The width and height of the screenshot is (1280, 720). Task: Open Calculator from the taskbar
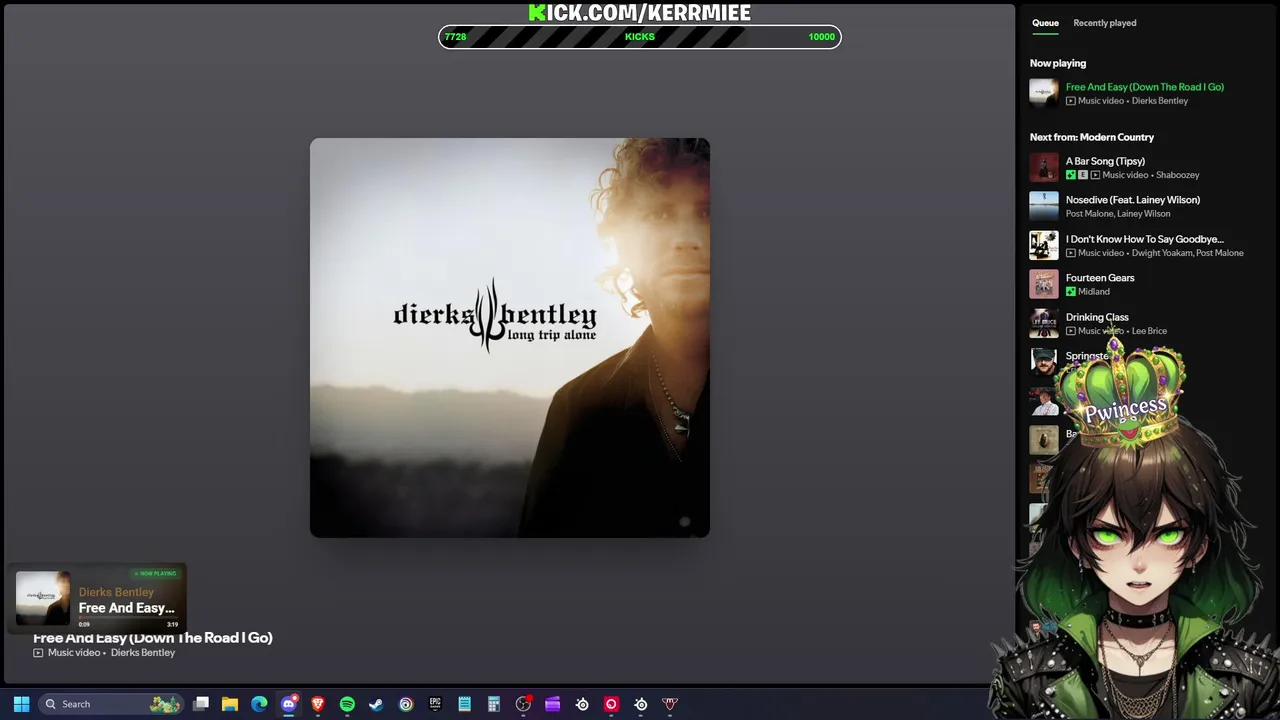(x=493, y=704)
